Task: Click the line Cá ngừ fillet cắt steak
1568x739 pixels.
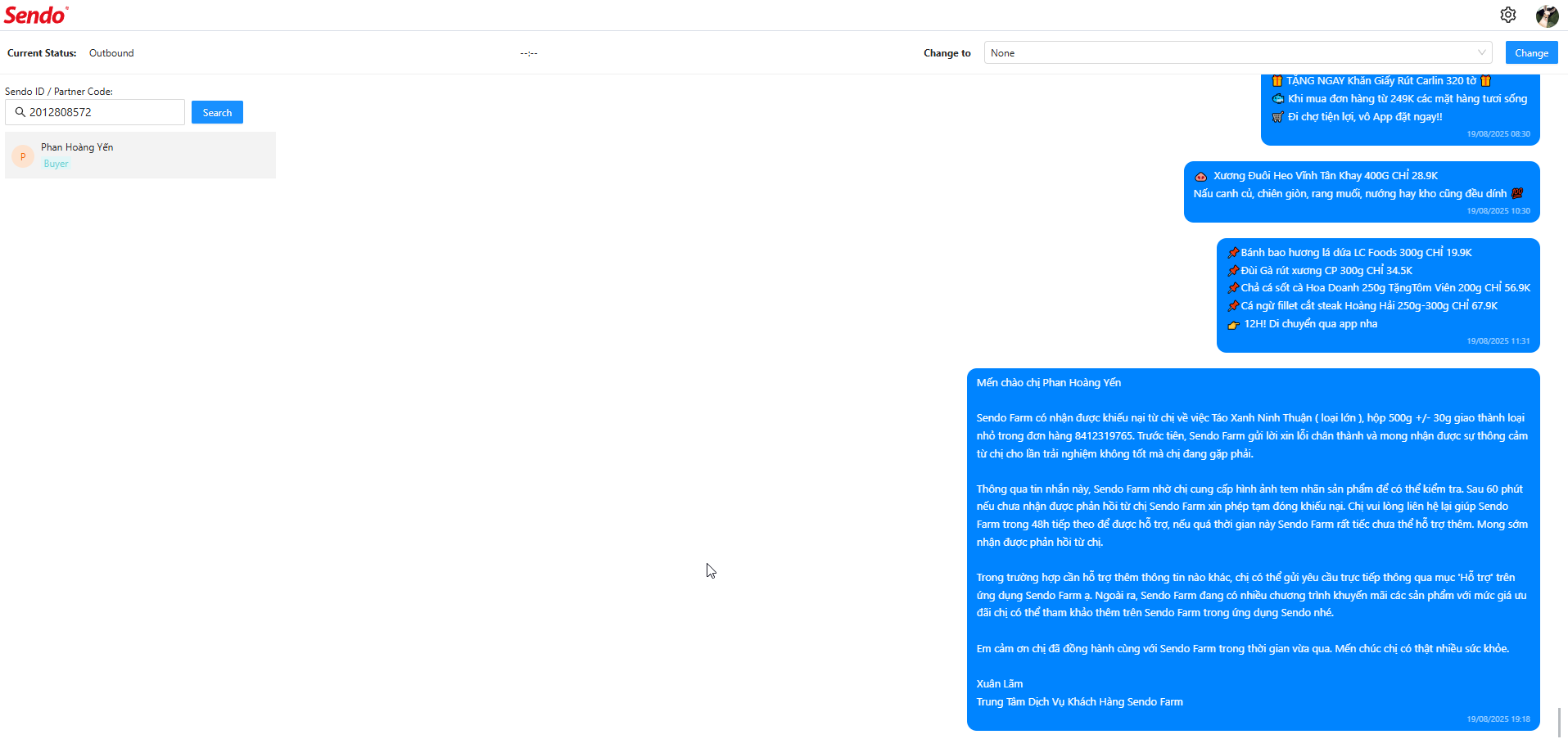Action: [1362, 306]
